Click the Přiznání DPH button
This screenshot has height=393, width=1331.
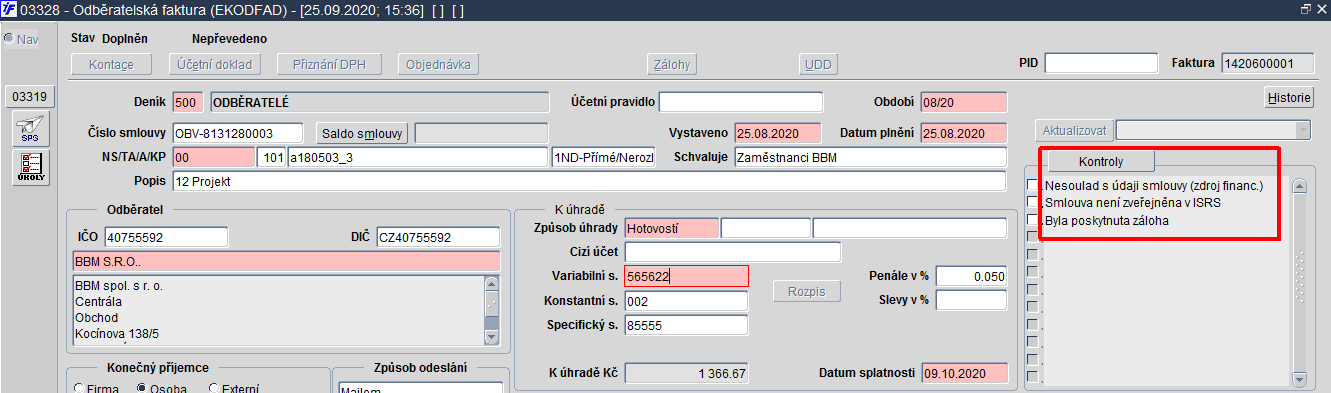(328, 64)
